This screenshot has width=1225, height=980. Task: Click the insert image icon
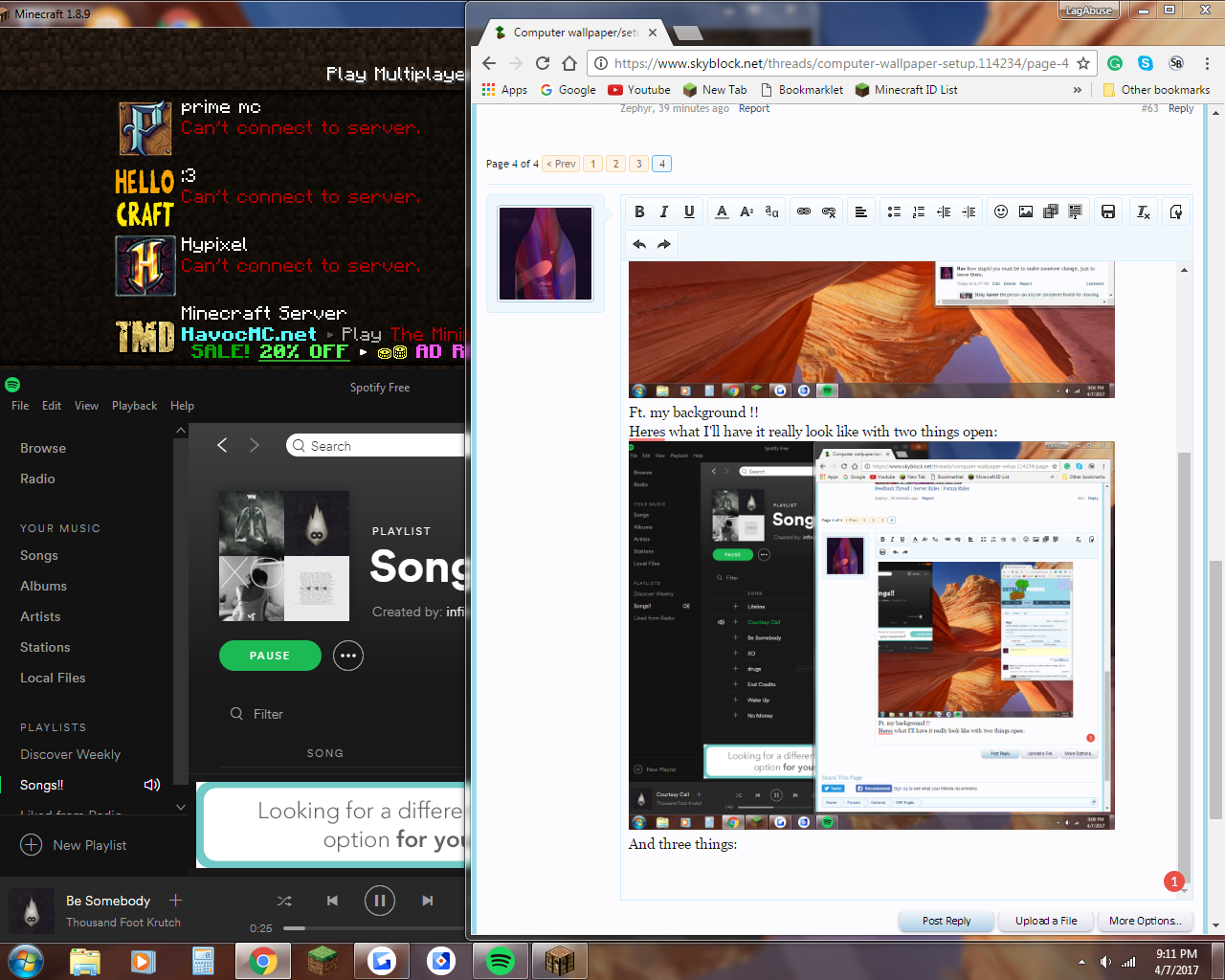point(1026,212)
